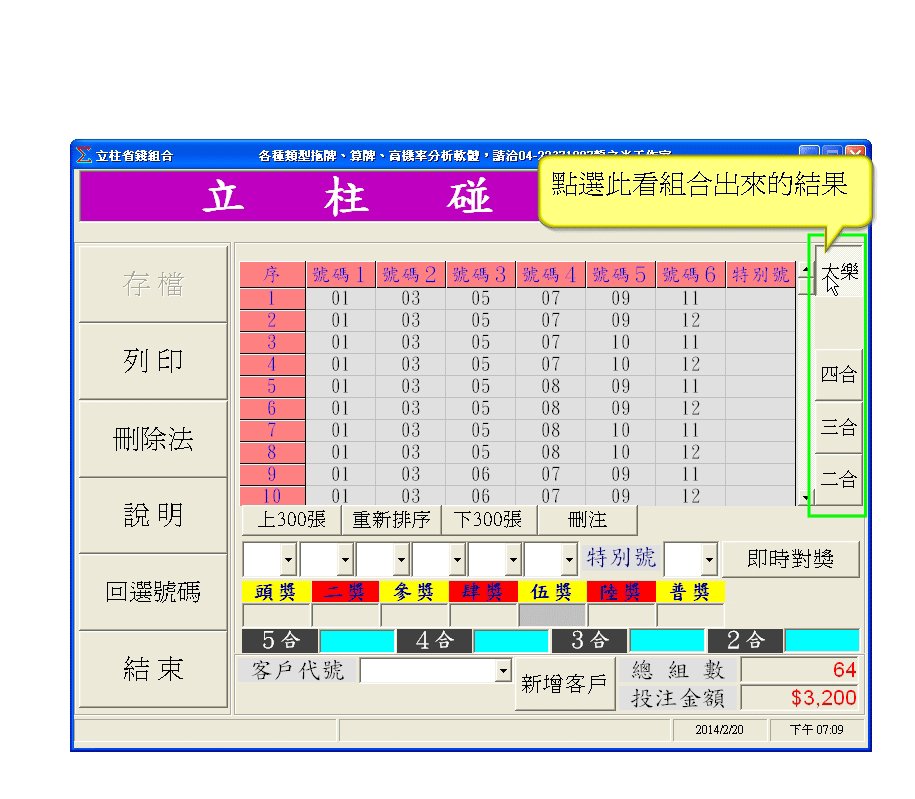
Task: Open the sixth number dropdown
Action: 569,560
